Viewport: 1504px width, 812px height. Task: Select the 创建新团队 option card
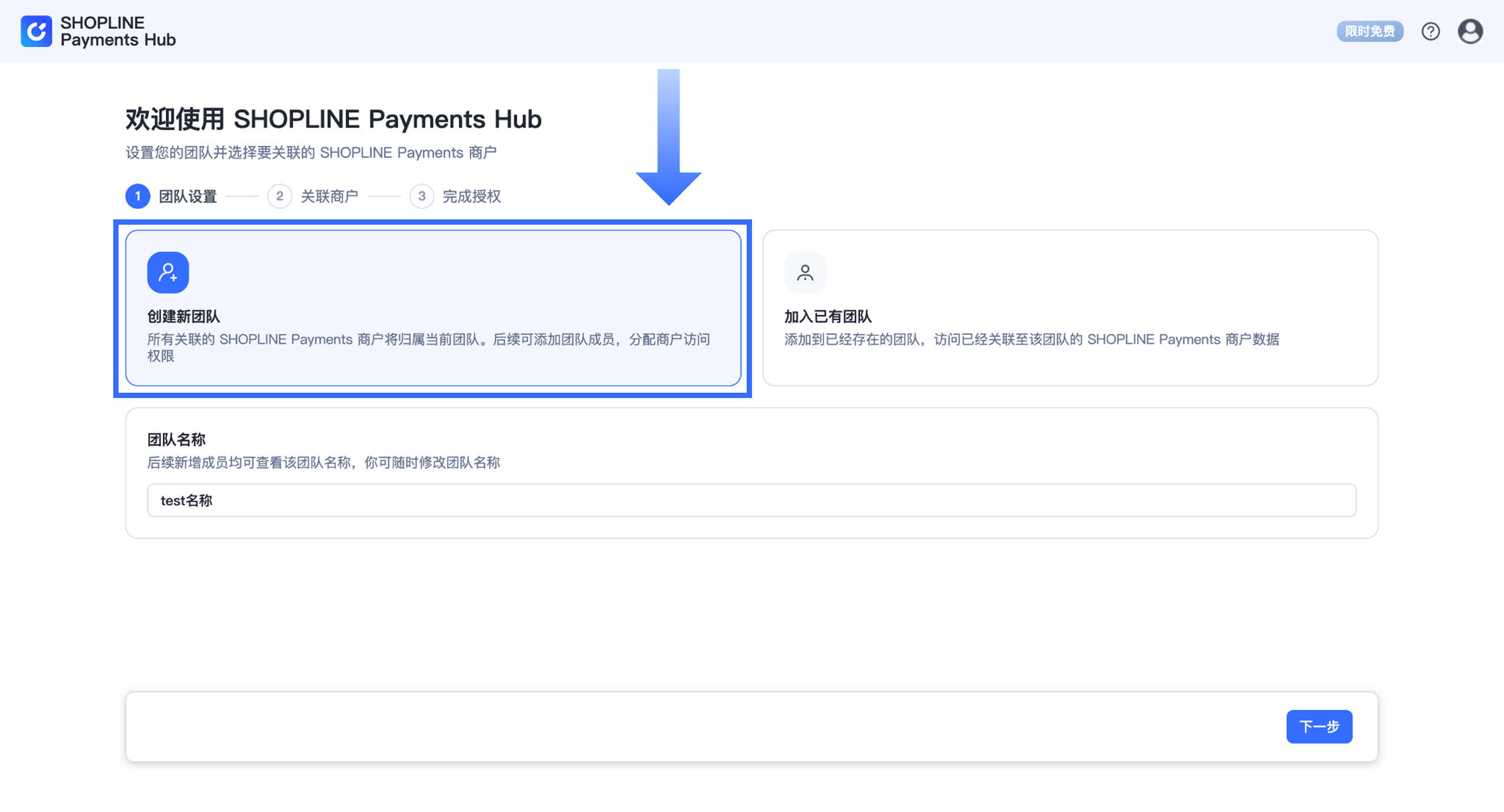433,308
